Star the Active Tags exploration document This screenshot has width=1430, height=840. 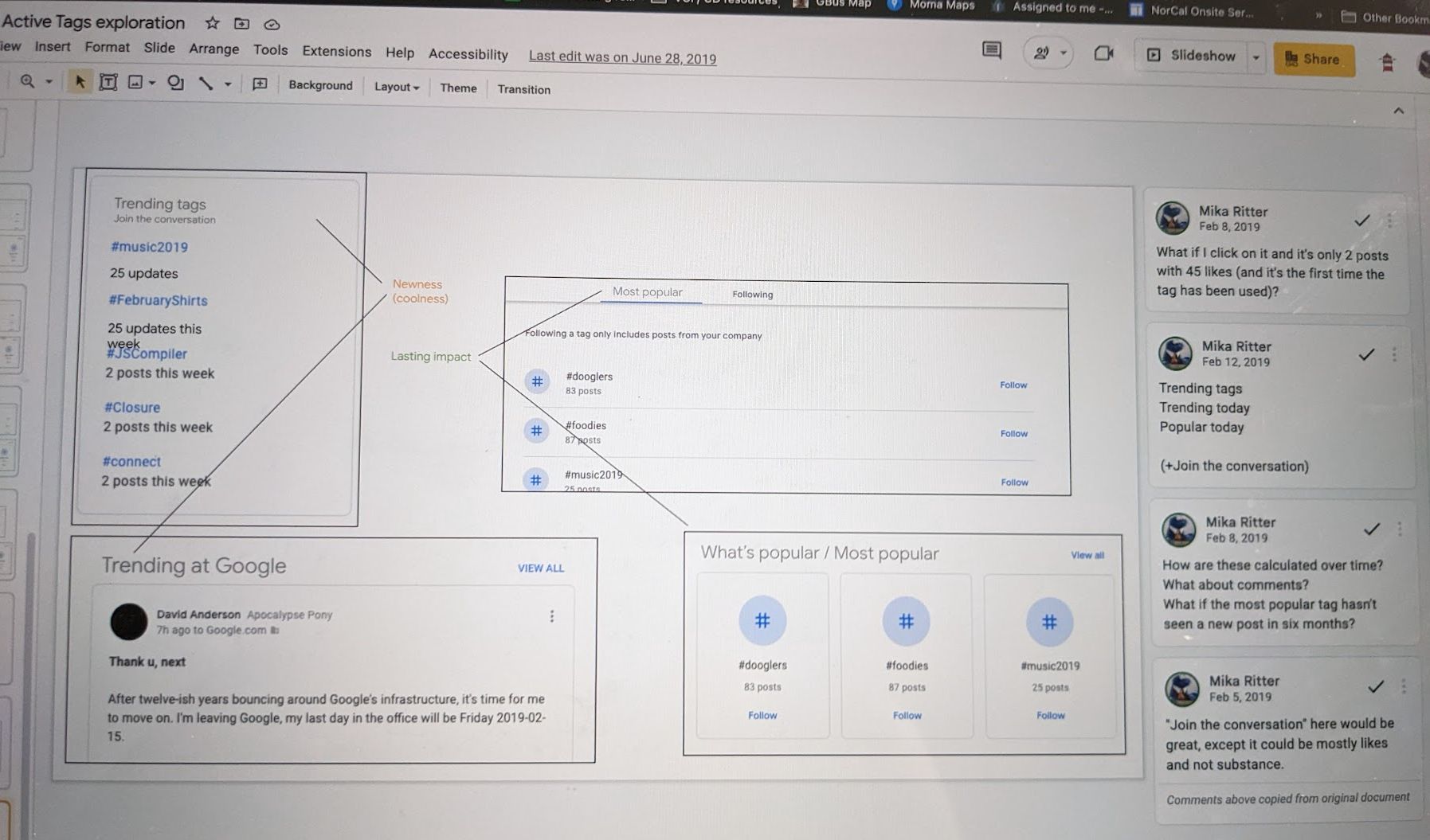pos(212,23)
